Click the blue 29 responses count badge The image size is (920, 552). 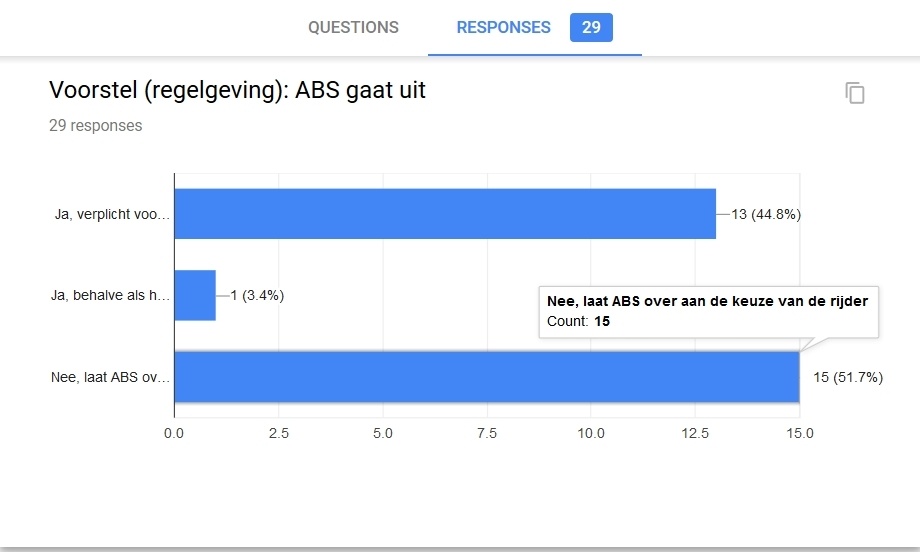coord(591,27)
